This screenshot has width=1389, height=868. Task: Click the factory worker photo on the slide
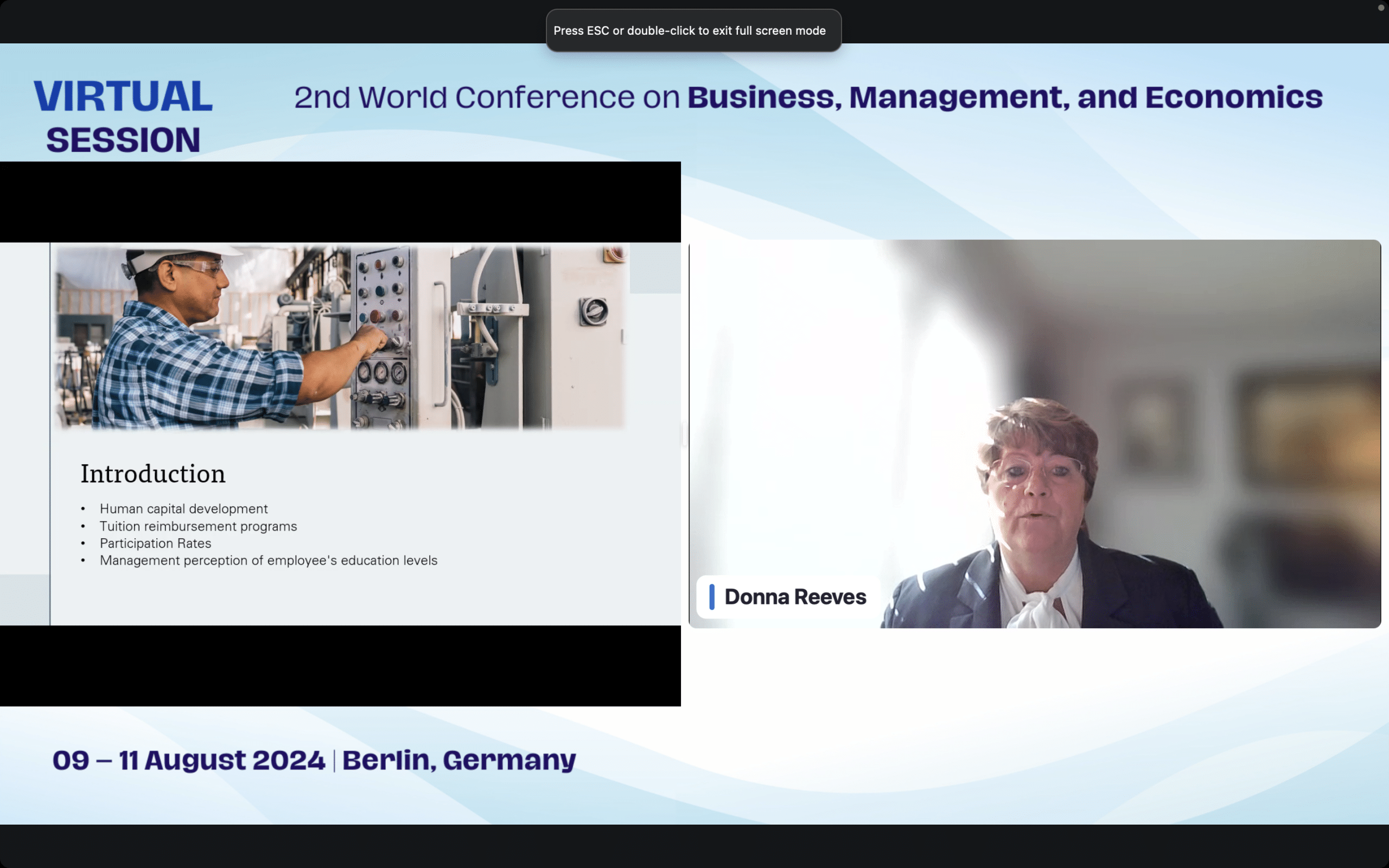(340, 337)
